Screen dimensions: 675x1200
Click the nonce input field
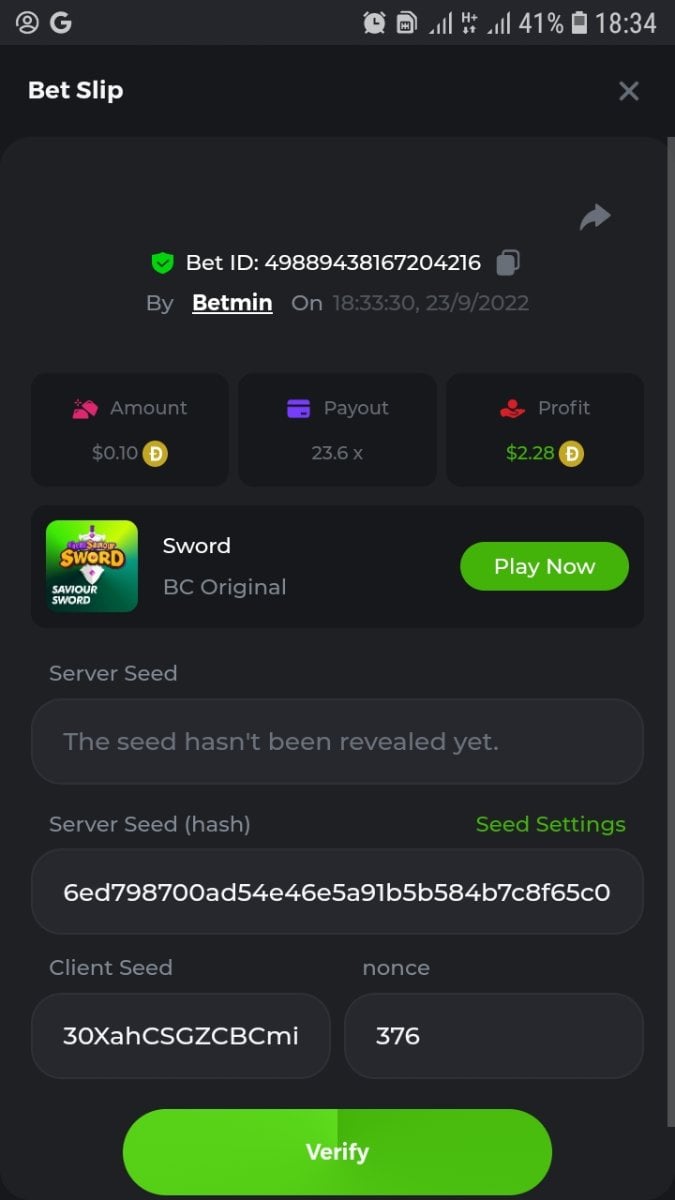[x=493, y=1036]
